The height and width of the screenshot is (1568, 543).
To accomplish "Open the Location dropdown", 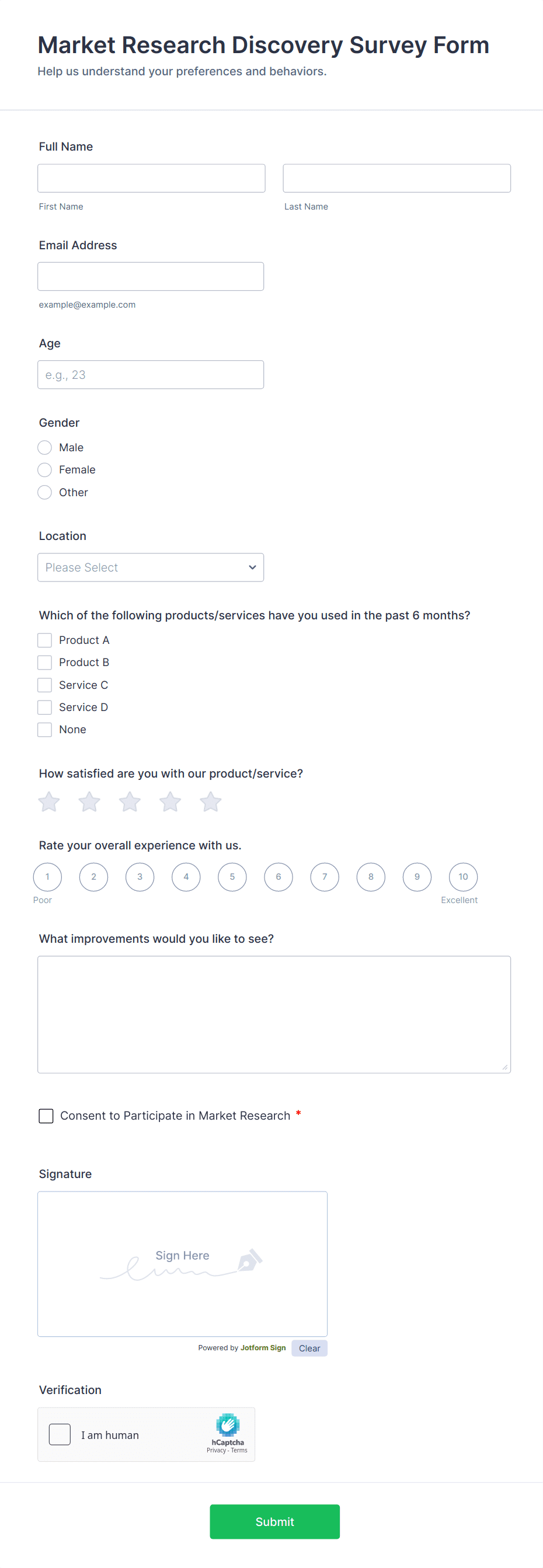I will [151, 567].
